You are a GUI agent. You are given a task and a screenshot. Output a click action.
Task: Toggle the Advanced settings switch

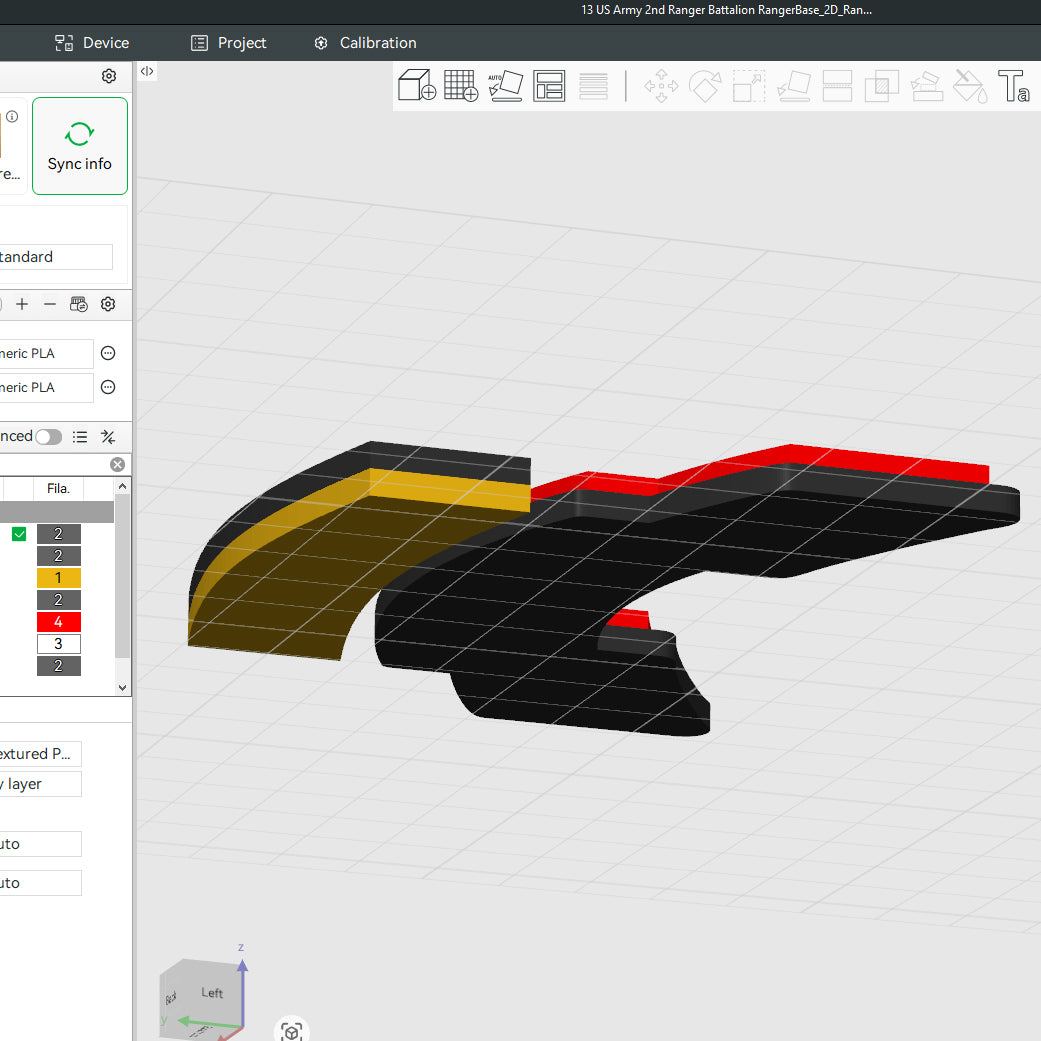[x=48, y=437]
